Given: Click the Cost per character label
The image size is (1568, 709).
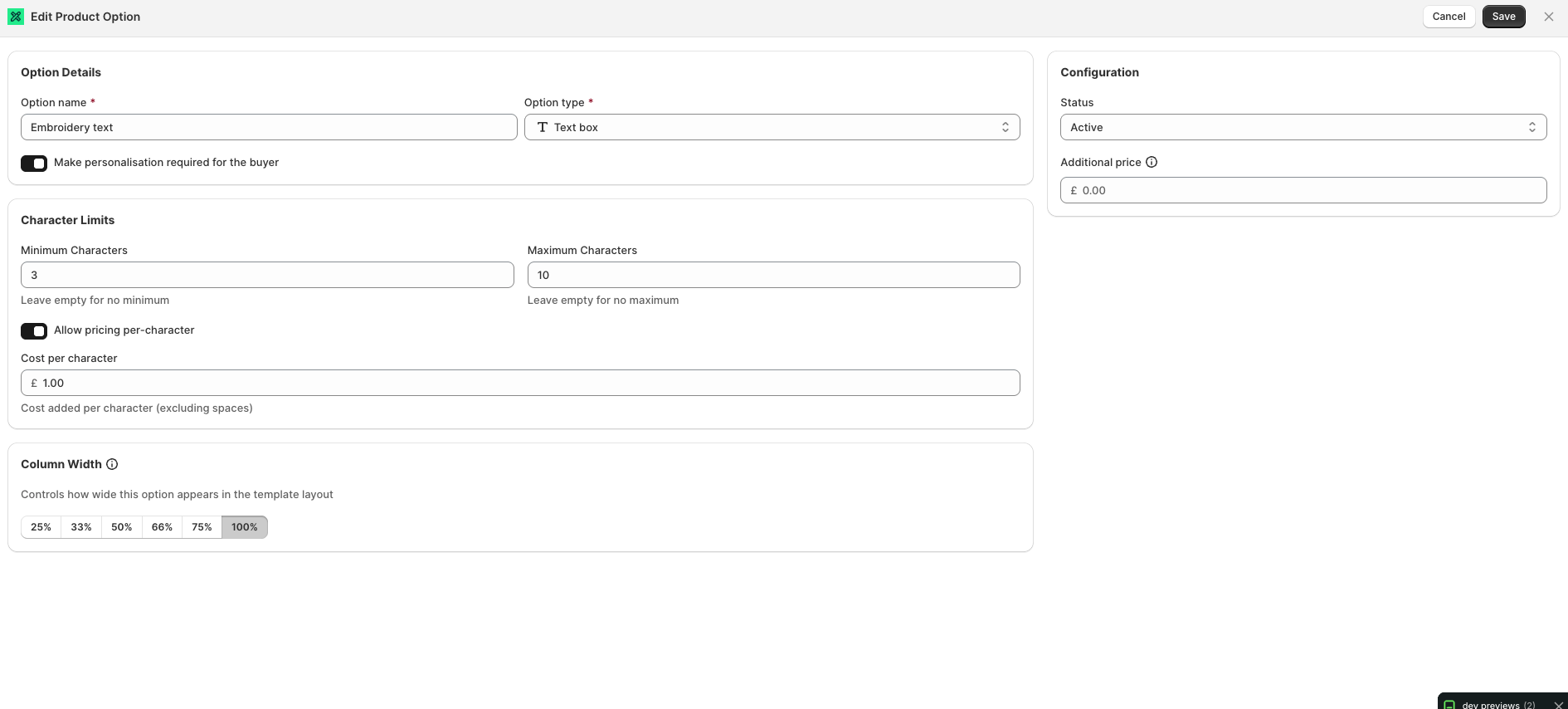Looking at the screenshot, I should pos(69,358).
